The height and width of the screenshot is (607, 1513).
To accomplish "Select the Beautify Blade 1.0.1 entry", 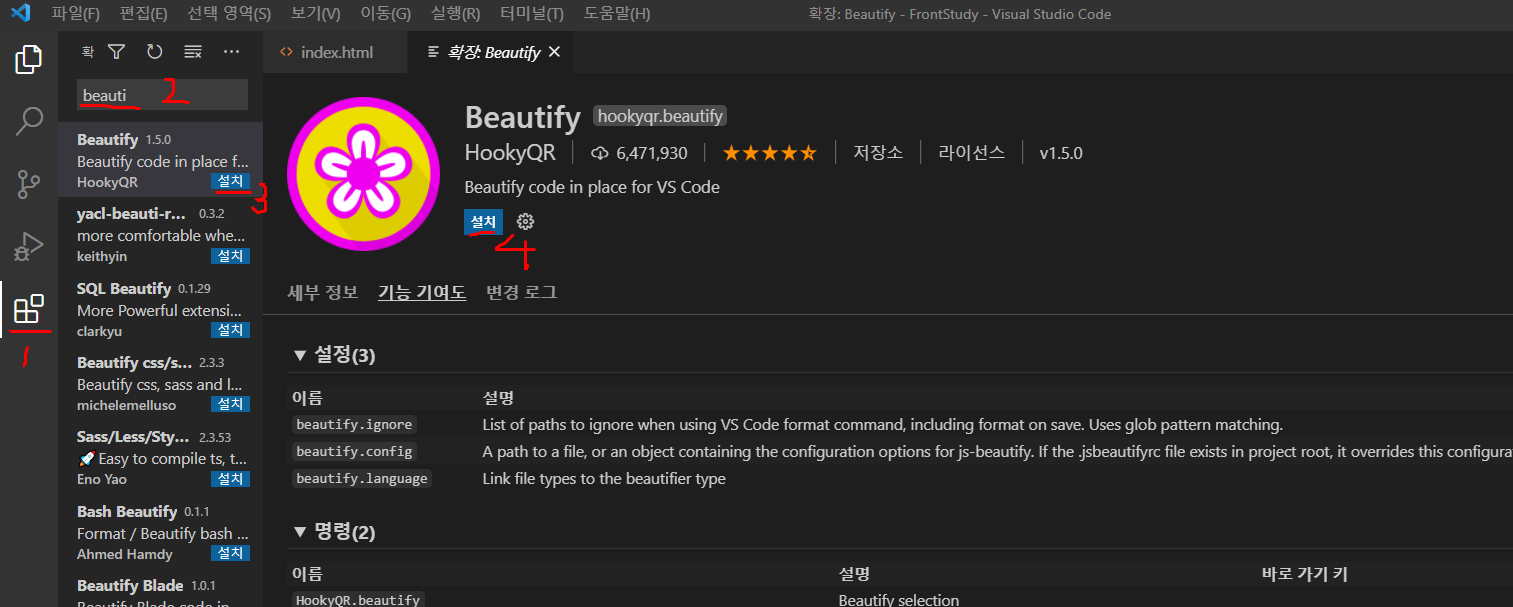I will [x=160, y=588].
